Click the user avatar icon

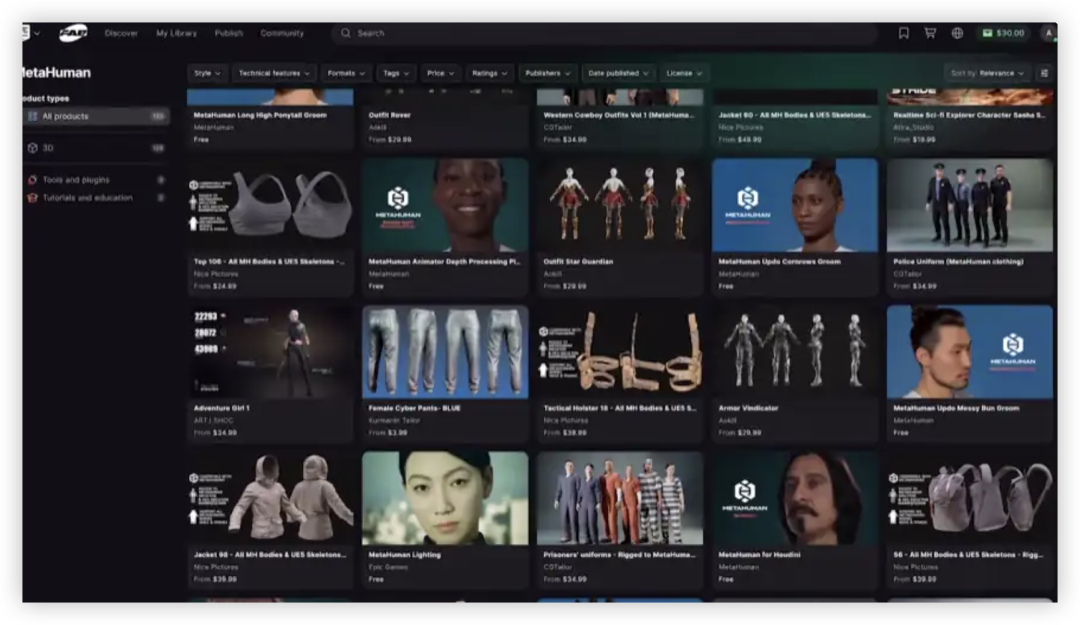[x=1049, y=33]
